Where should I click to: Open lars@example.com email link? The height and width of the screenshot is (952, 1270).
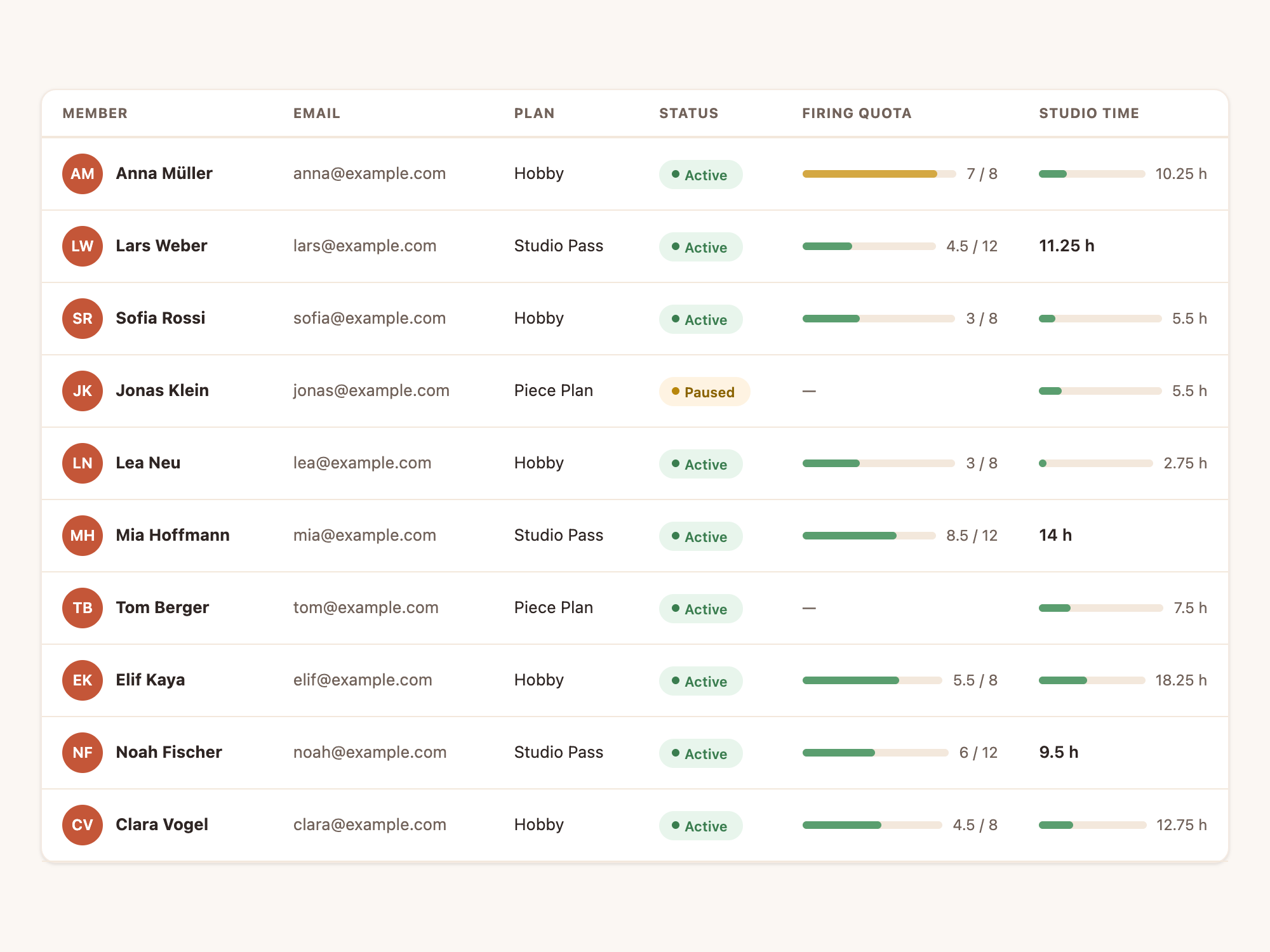pyautogui.click(x=365, y=246)
